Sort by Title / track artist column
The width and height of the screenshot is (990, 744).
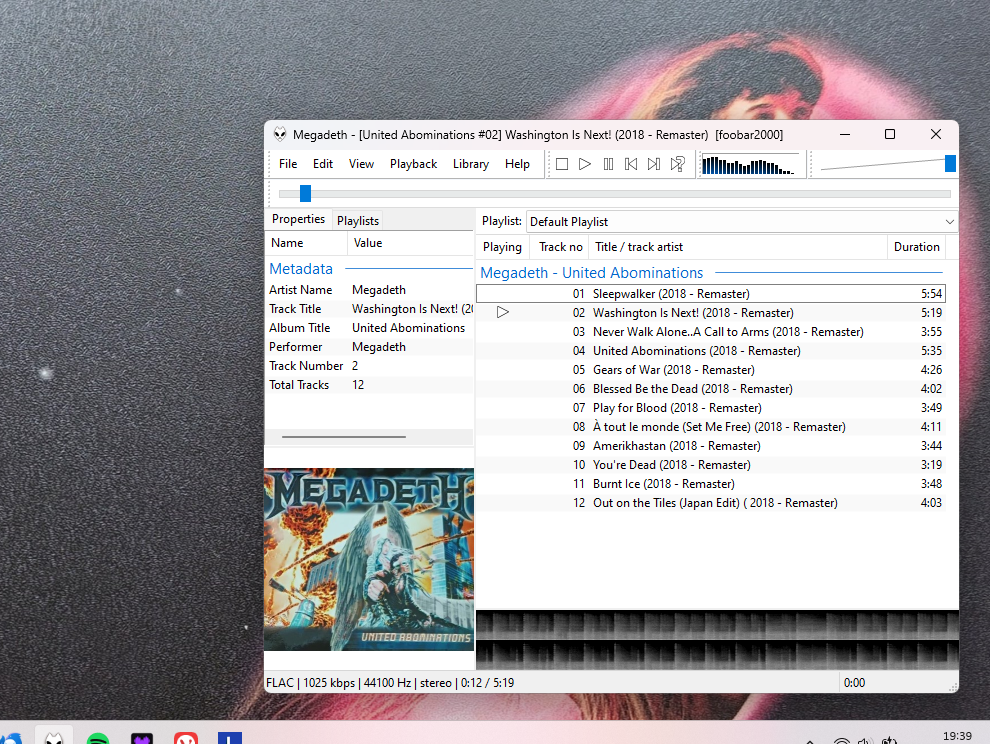coord(737,247)
